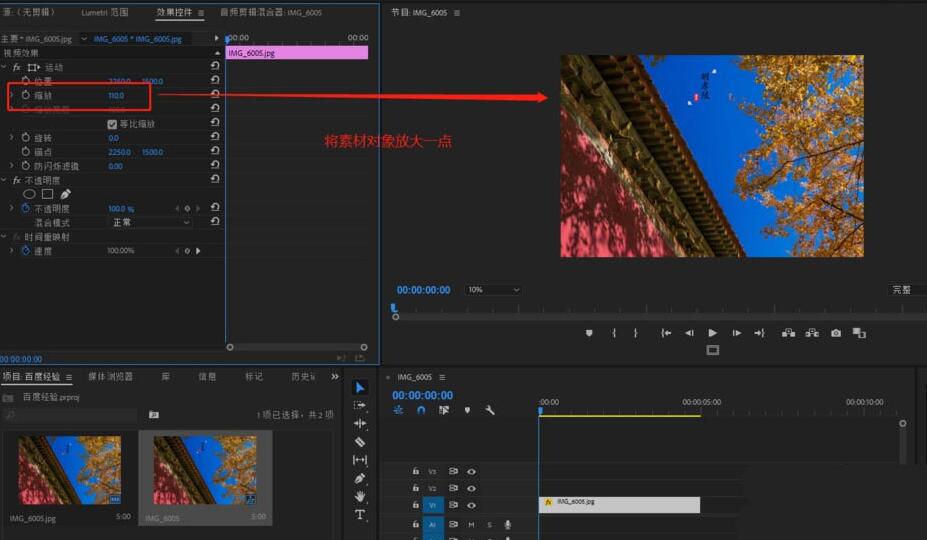Open the 媒体浏览器 media browser tab

(x=110, y=377)
